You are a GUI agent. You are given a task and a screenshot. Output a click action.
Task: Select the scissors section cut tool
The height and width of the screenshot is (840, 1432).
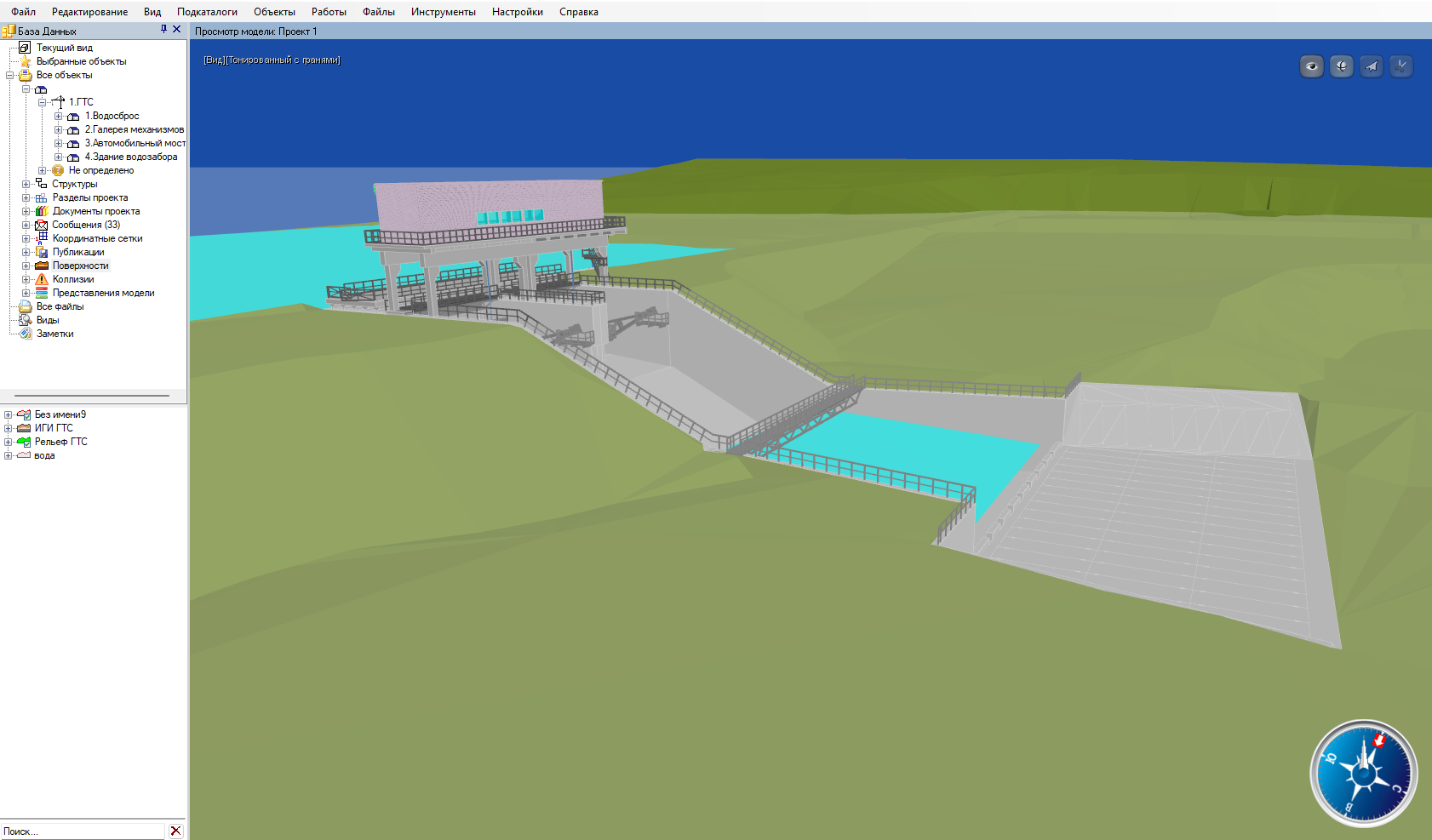pos(1400,66)
